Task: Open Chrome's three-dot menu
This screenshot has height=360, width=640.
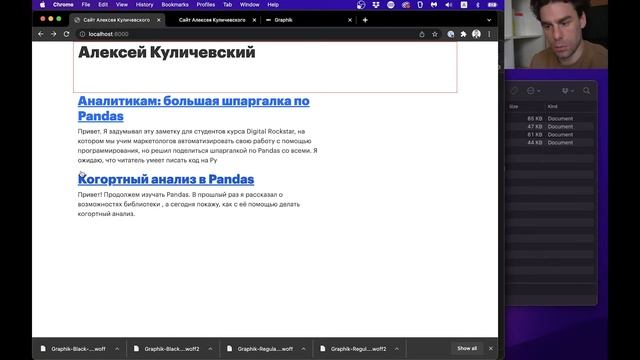Action: (x=489, y=34)
